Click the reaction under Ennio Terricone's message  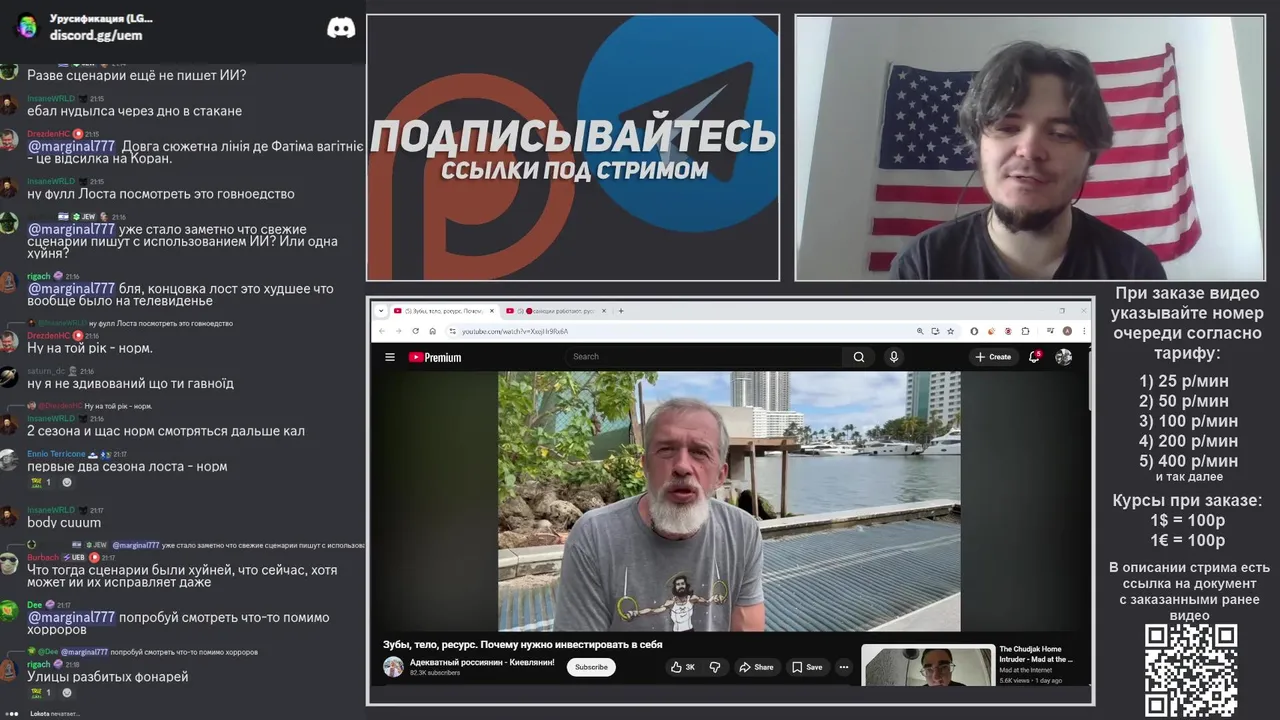42,482
